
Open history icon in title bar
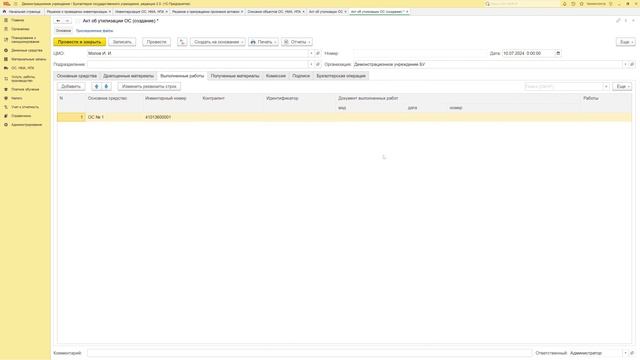click(x=573, y=4)
